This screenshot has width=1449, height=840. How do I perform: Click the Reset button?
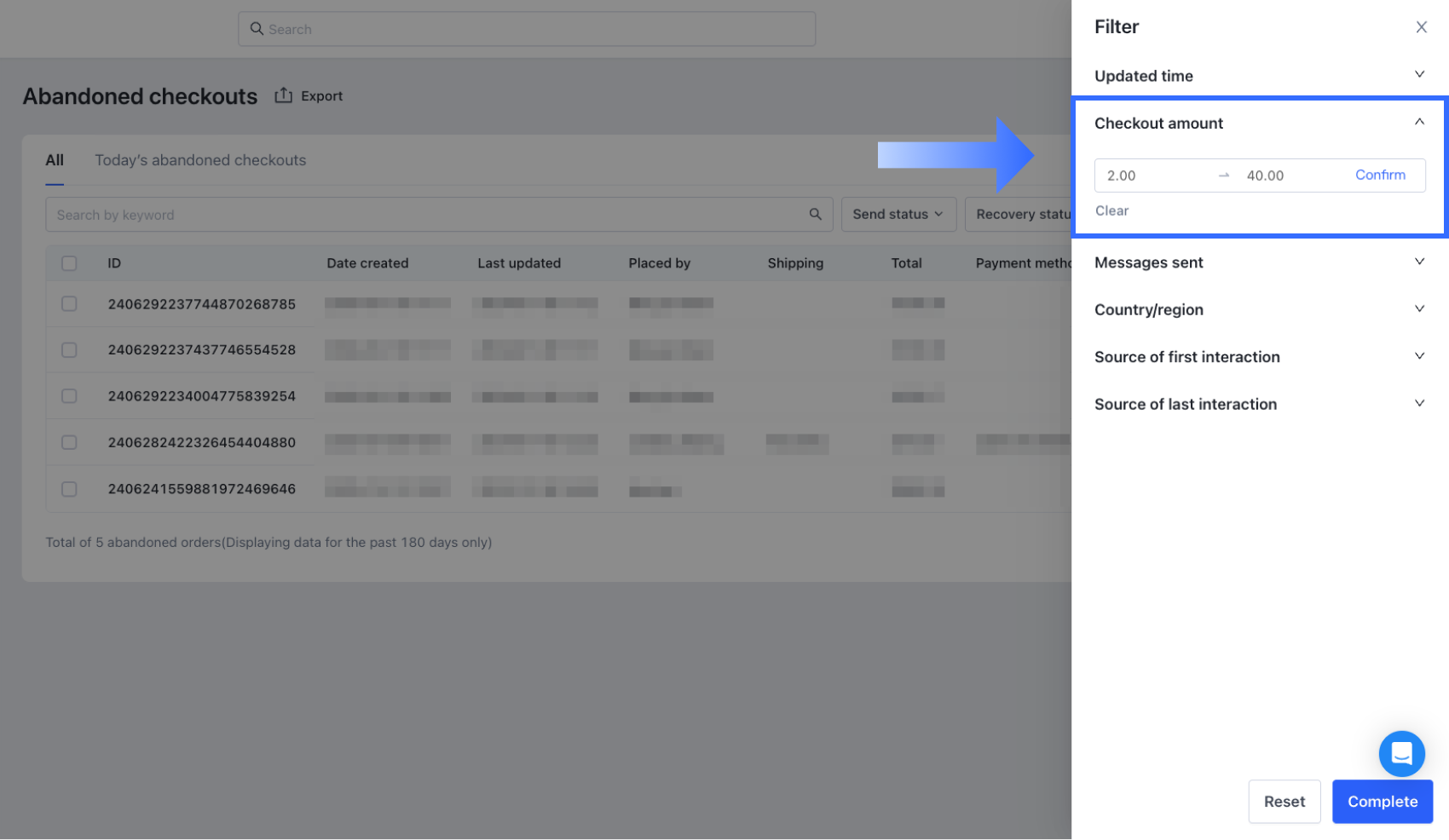1284,802
